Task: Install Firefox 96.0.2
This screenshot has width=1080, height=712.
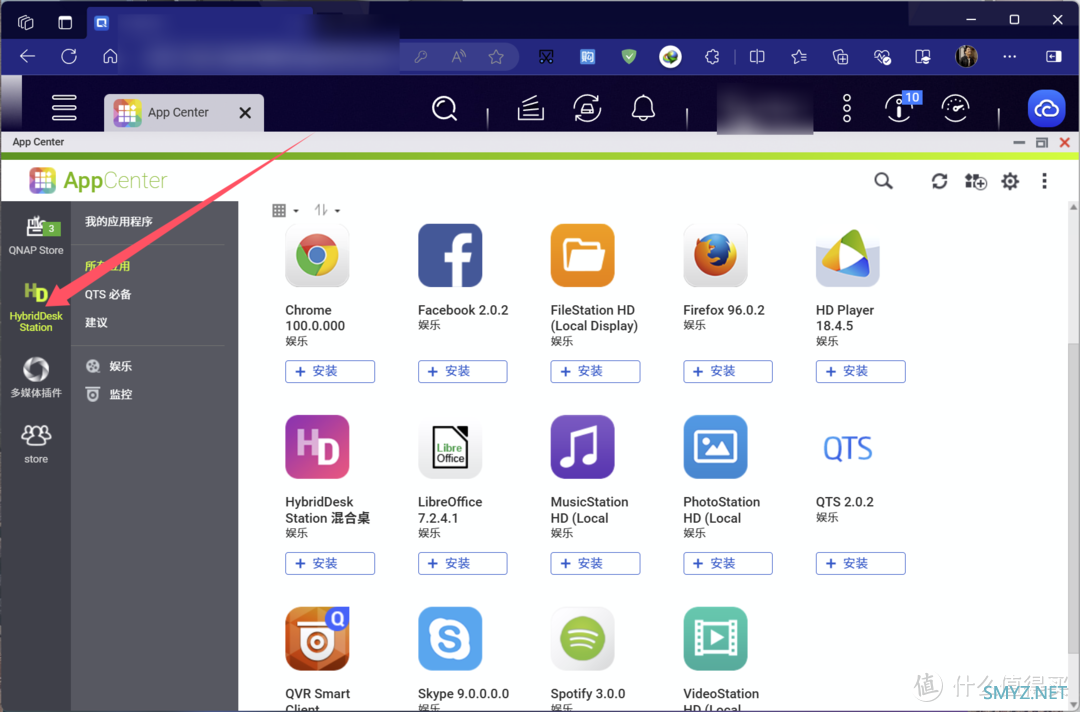Action: click(727, 371)
